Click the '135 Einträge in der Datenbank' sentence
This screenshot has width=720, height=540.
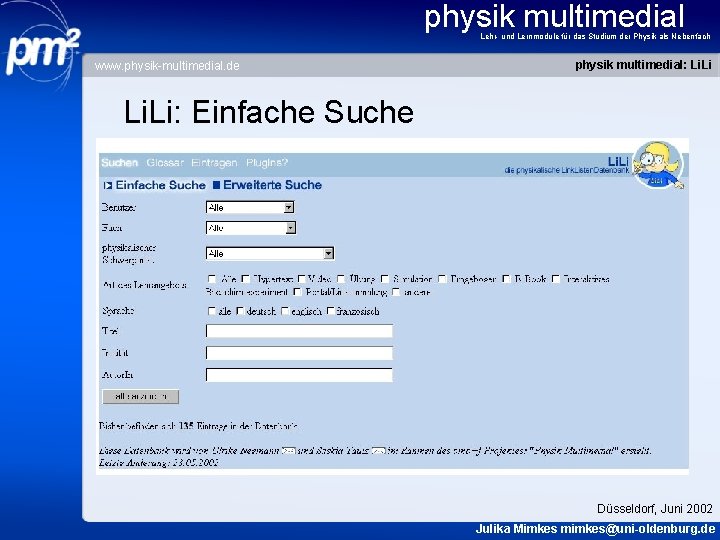click(x=198, y=426)
